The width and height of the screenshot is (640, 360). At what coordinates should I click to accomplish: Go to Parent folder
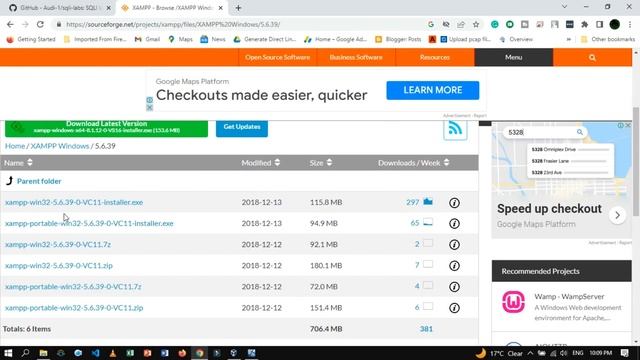click(x=39, y=181)
